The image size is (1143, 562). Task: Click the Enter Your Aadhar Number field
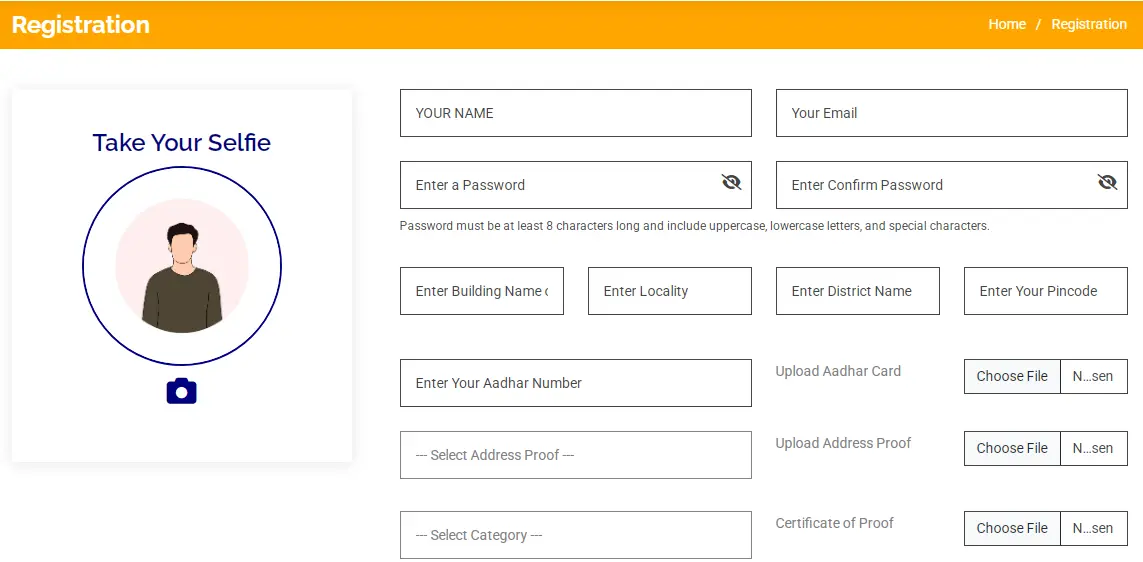tap(575, 383)
